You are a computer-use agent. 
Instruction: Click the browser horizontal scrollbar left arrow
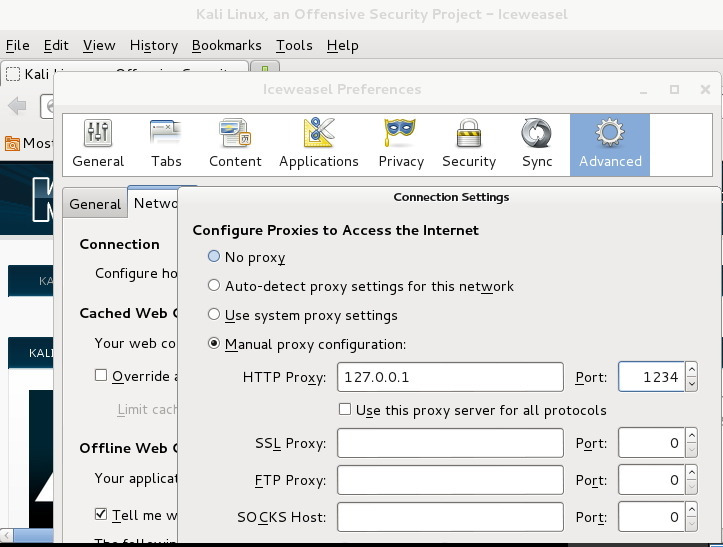click(6, 535)
